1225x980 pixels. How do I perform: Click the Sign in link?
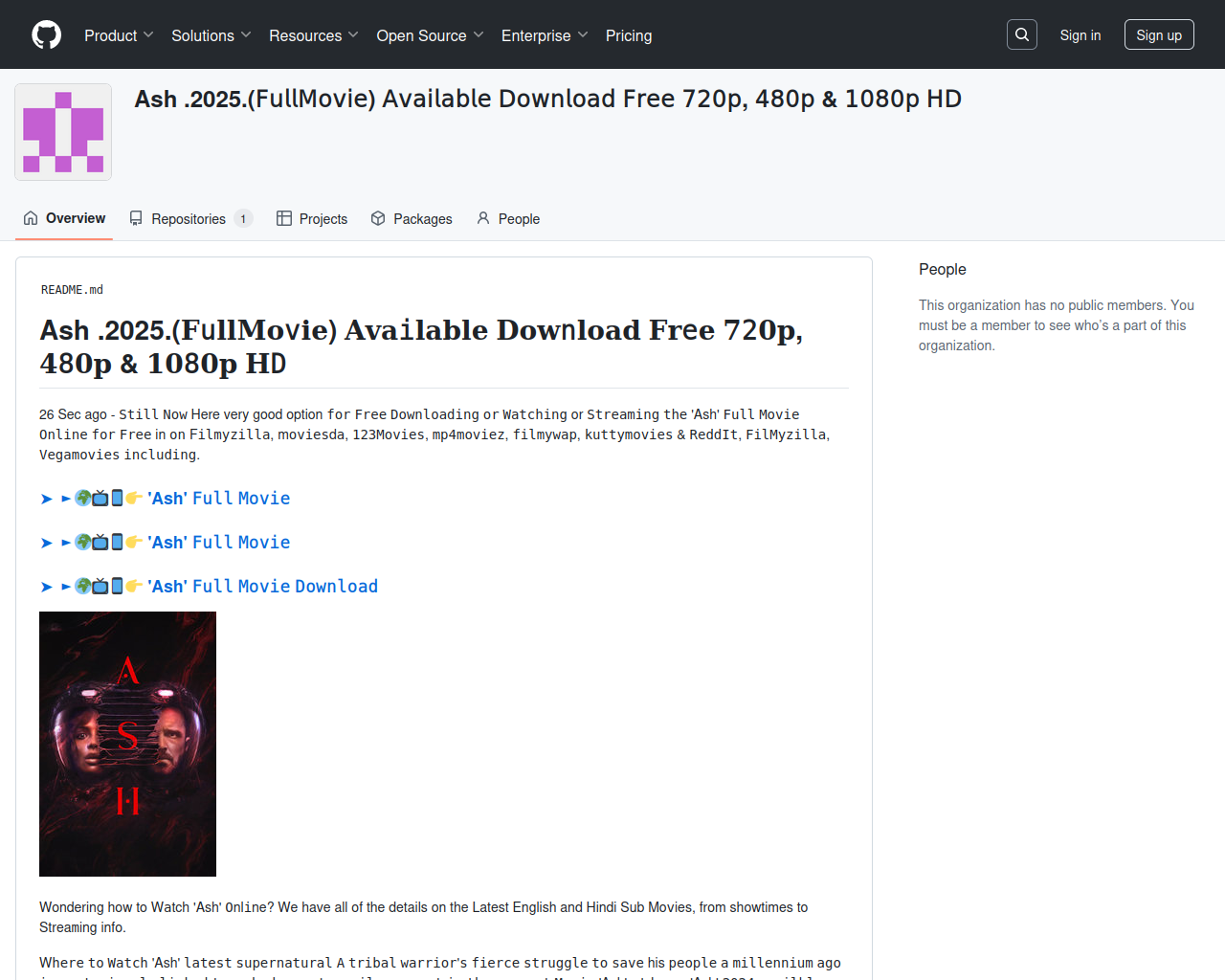1080,35
